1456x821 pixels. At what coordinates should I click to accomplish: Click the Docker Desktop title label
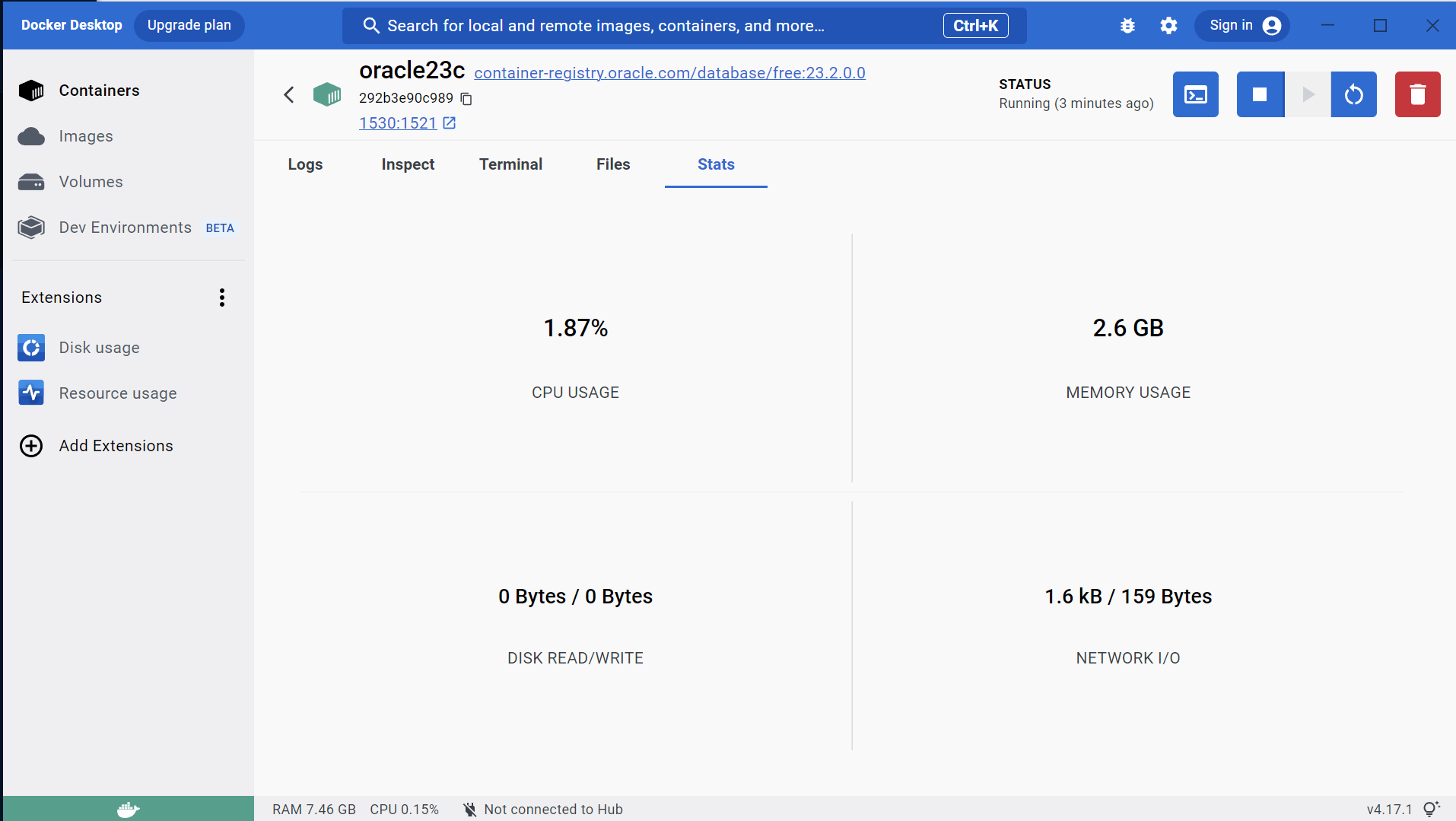coord(72,25)
